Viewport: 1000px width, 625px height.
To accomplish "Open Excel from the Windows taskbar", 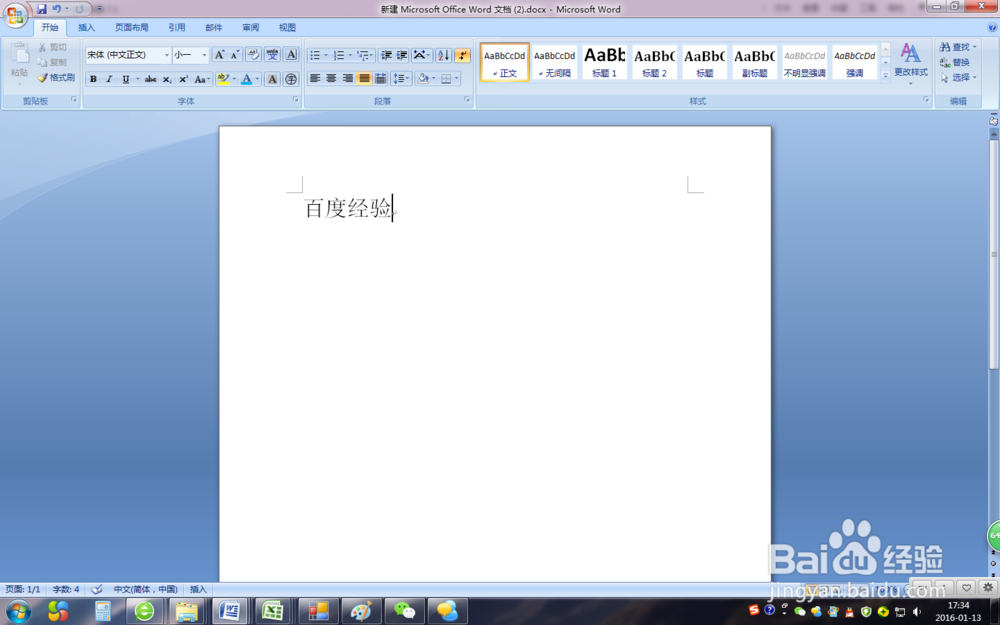I will tap(273, 612).
